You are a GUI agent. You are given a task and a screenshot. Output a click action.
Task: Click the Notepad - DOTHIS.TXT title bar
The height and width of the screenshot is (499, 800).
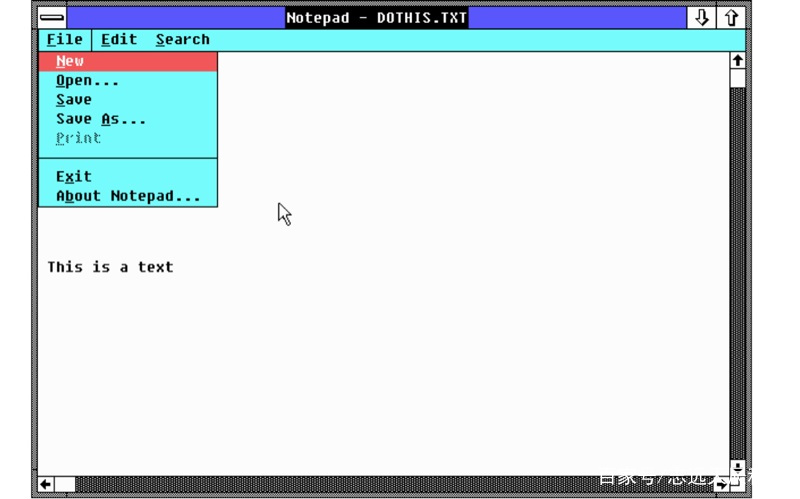click(377, 18)
